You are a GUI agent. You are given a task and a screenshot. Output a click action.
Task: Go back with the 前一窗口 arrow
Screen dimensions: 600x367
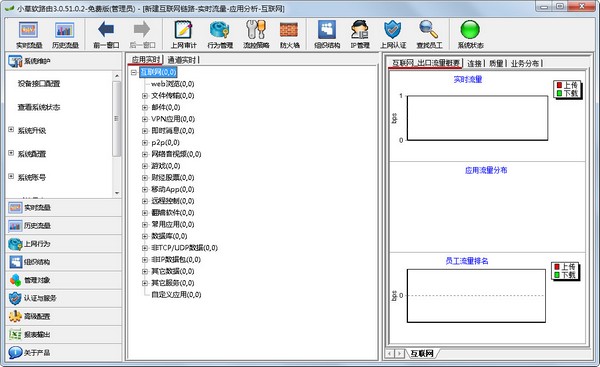(106, 35)
